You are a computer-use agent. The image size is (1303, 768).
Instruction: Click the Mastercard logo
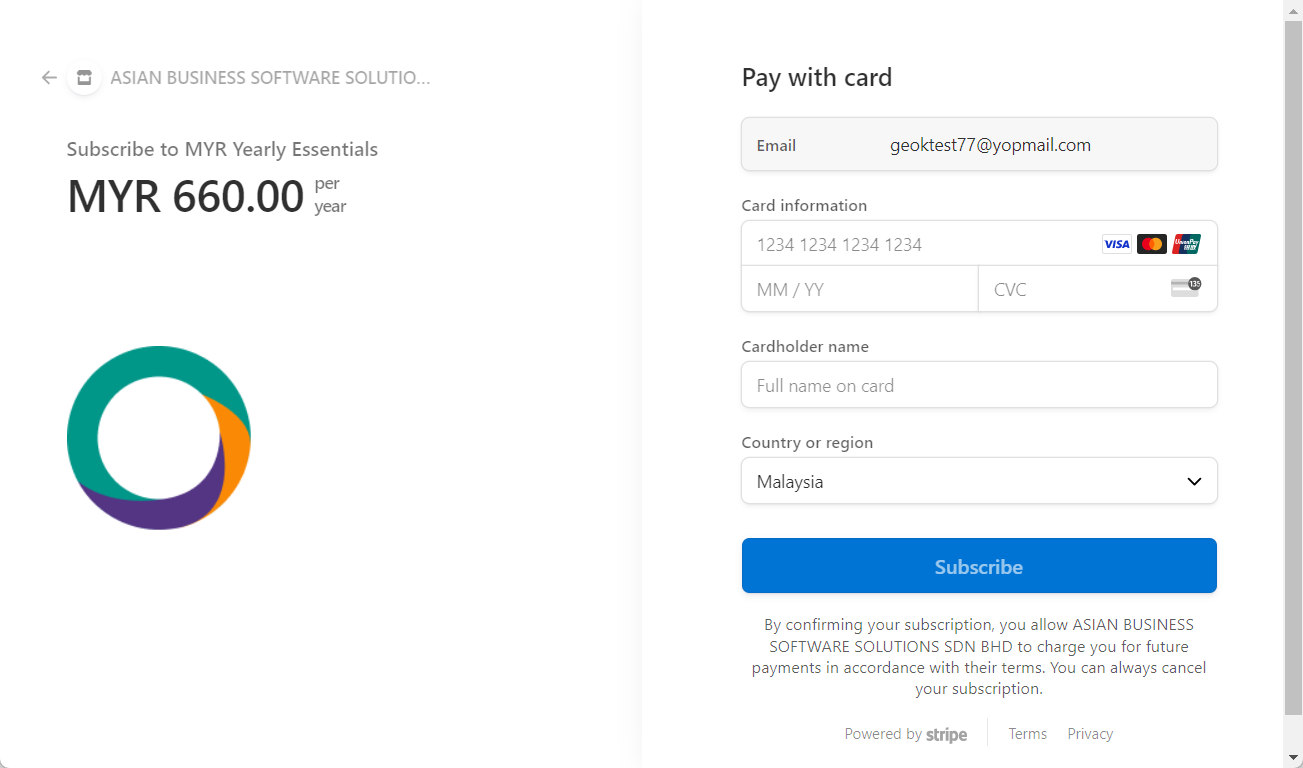click(1151, 244)
